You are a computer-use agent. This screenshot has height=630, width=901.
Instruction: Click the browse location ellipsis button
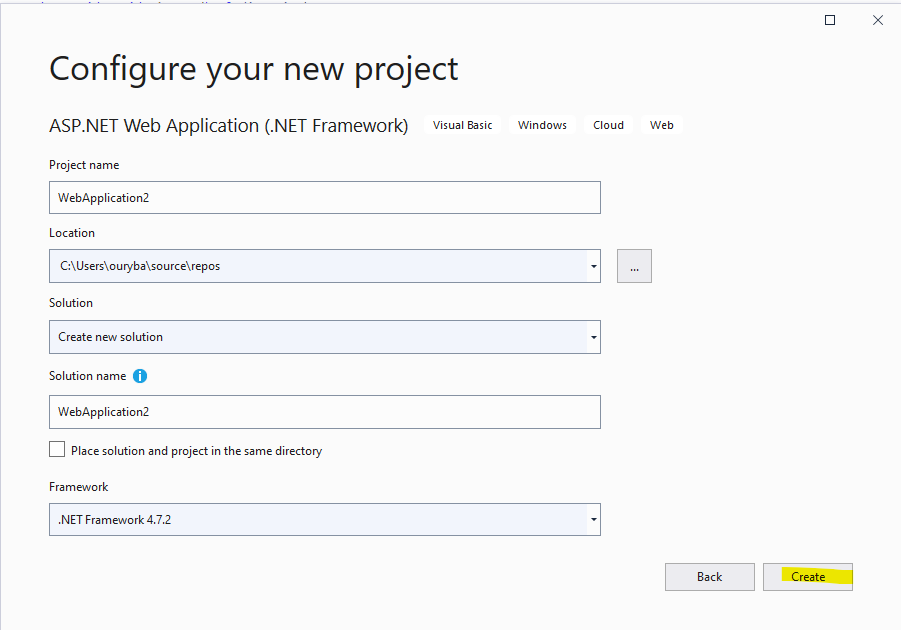(634, 266)
